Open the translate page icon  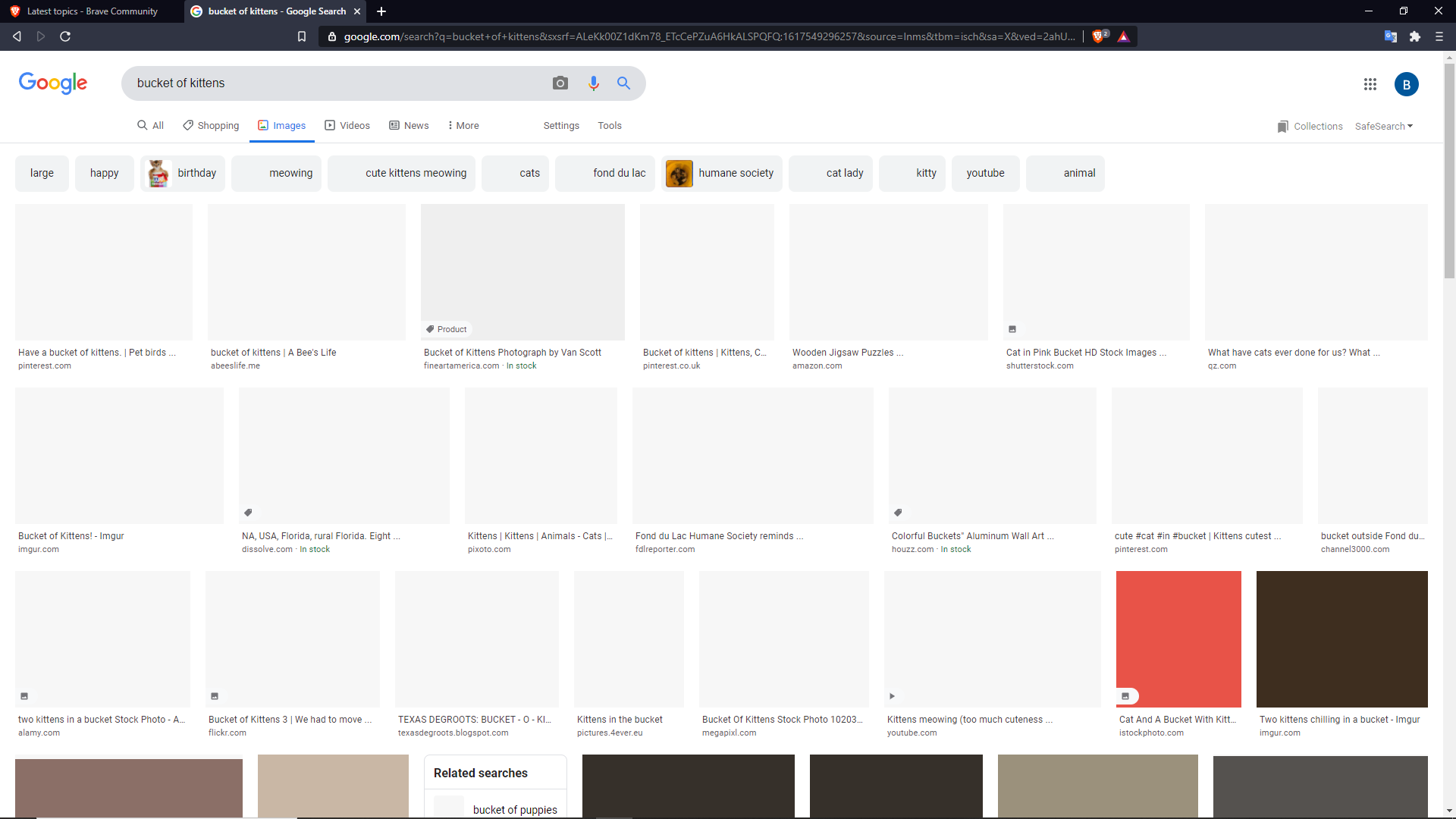click(1390, 36)
